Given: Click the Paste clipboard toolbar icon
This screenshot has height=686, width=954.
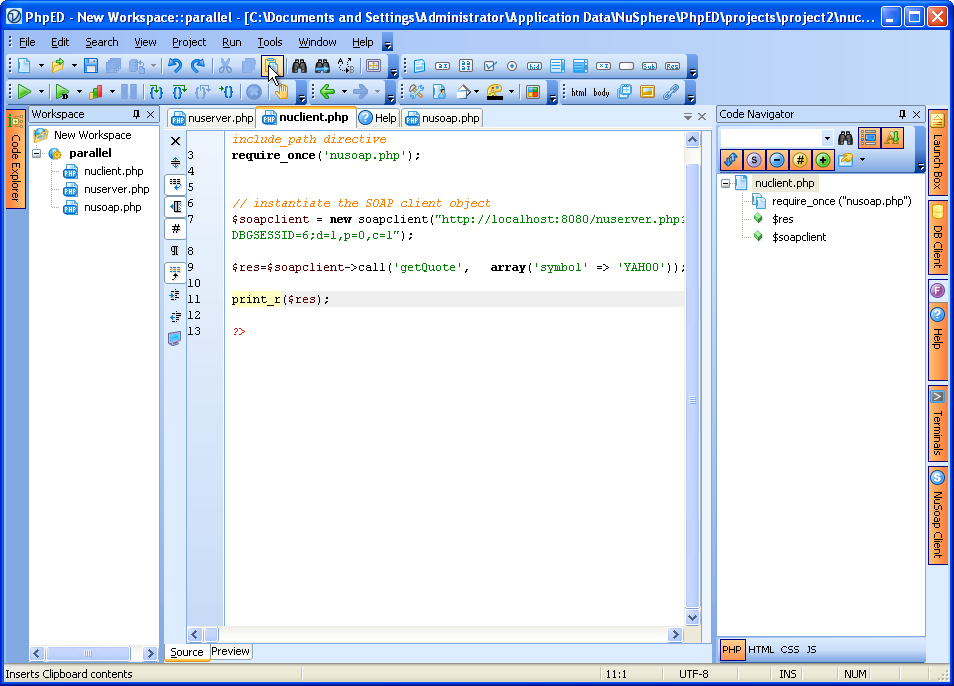Looking at the screenshot, I should (x=272, y=66).
